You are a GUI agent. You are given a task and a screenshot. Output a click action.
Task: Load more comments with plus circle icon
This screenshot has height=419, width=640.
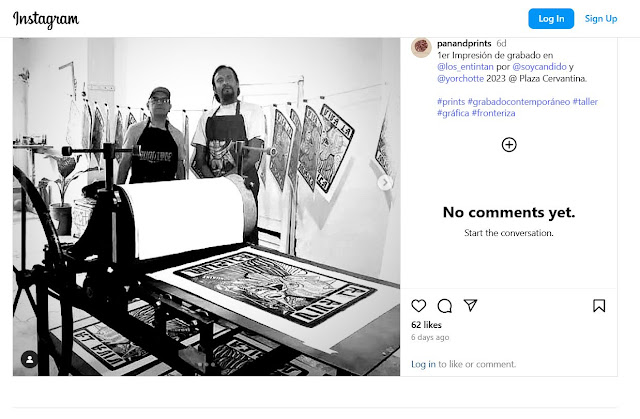(509, 144)
